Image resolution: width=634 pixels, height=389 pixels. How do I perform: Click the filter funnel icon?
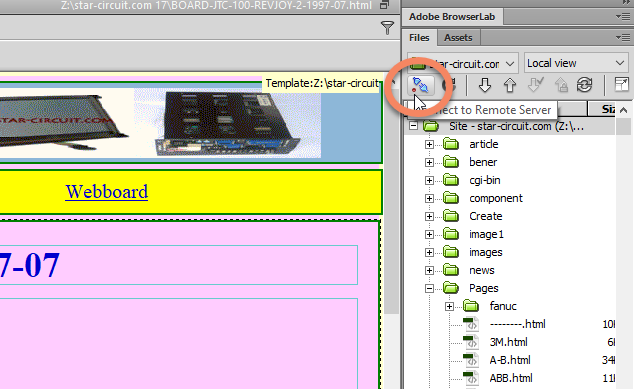click(x=387, y=27)
